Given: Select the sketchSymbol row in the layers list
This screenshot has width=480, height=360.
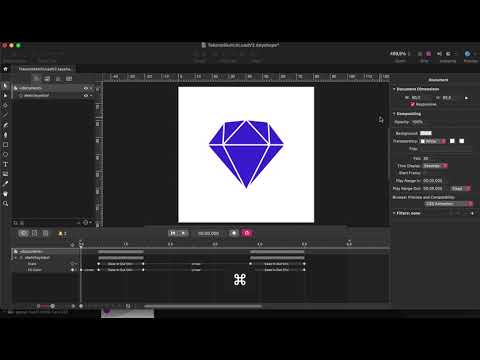Looking at the screenshot, I should pos(53,95).
